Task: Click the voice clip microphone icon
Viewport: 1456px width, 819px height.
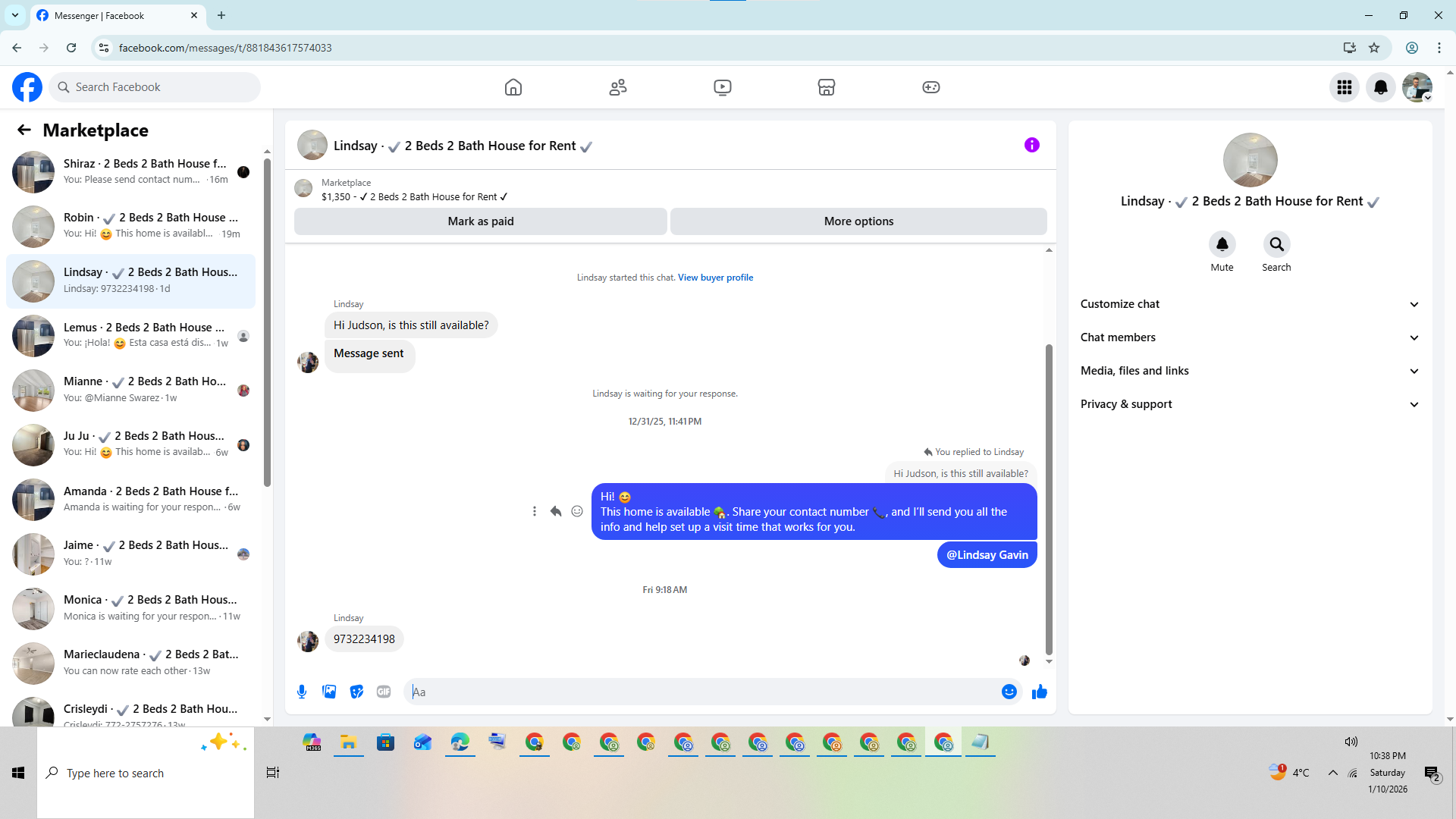Action: click(302, 692)
